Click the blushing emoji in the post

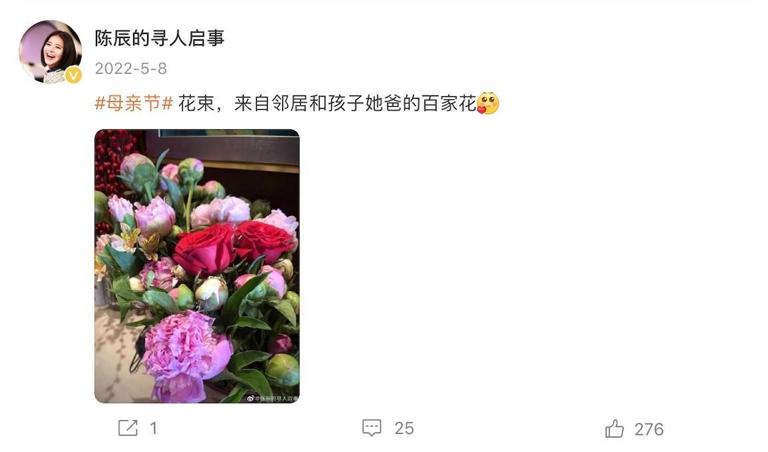[x=488, y=103]
